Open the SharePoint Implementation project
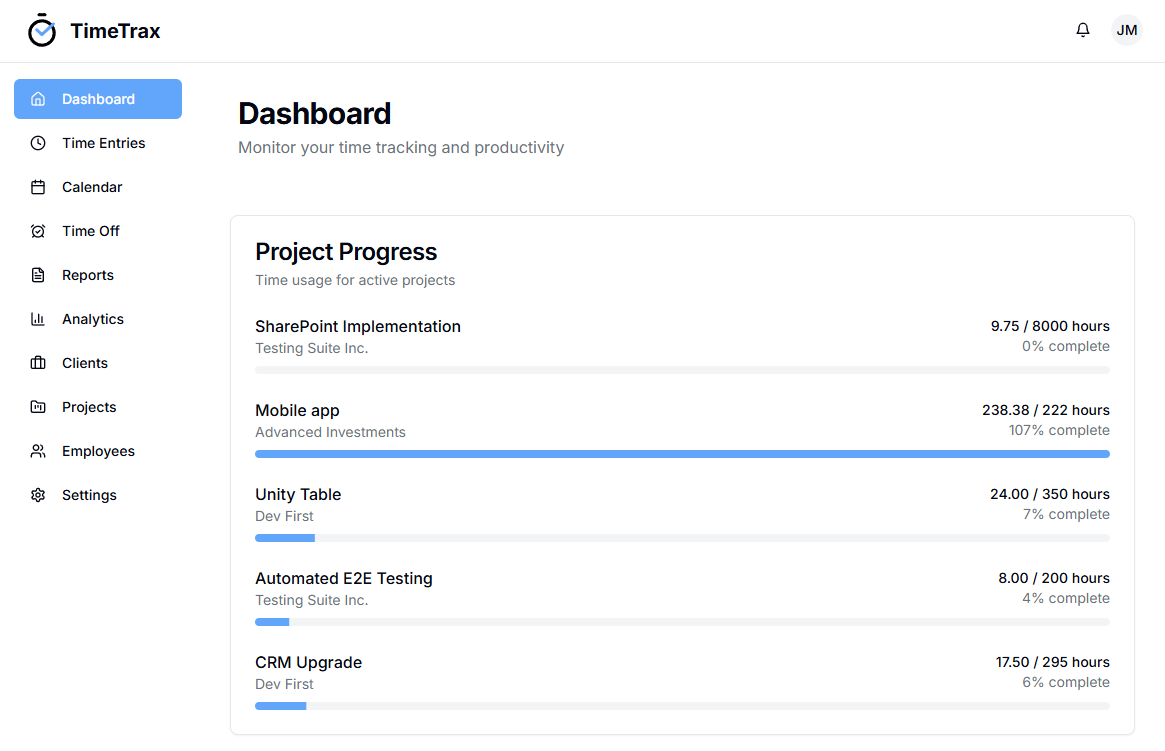The width and height of the screenshot is (1165, 751). pos(357,326)
